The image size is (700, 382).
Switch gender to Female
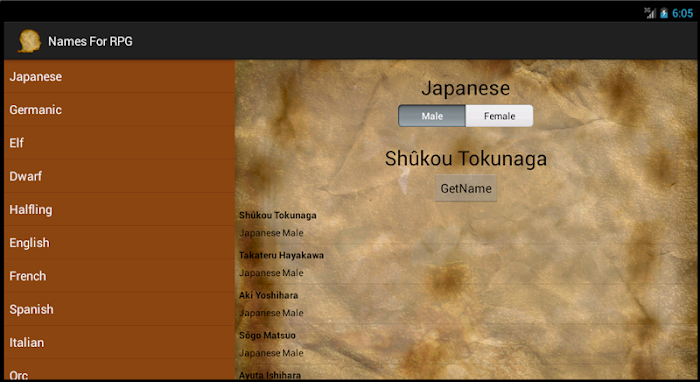[499, 116]
